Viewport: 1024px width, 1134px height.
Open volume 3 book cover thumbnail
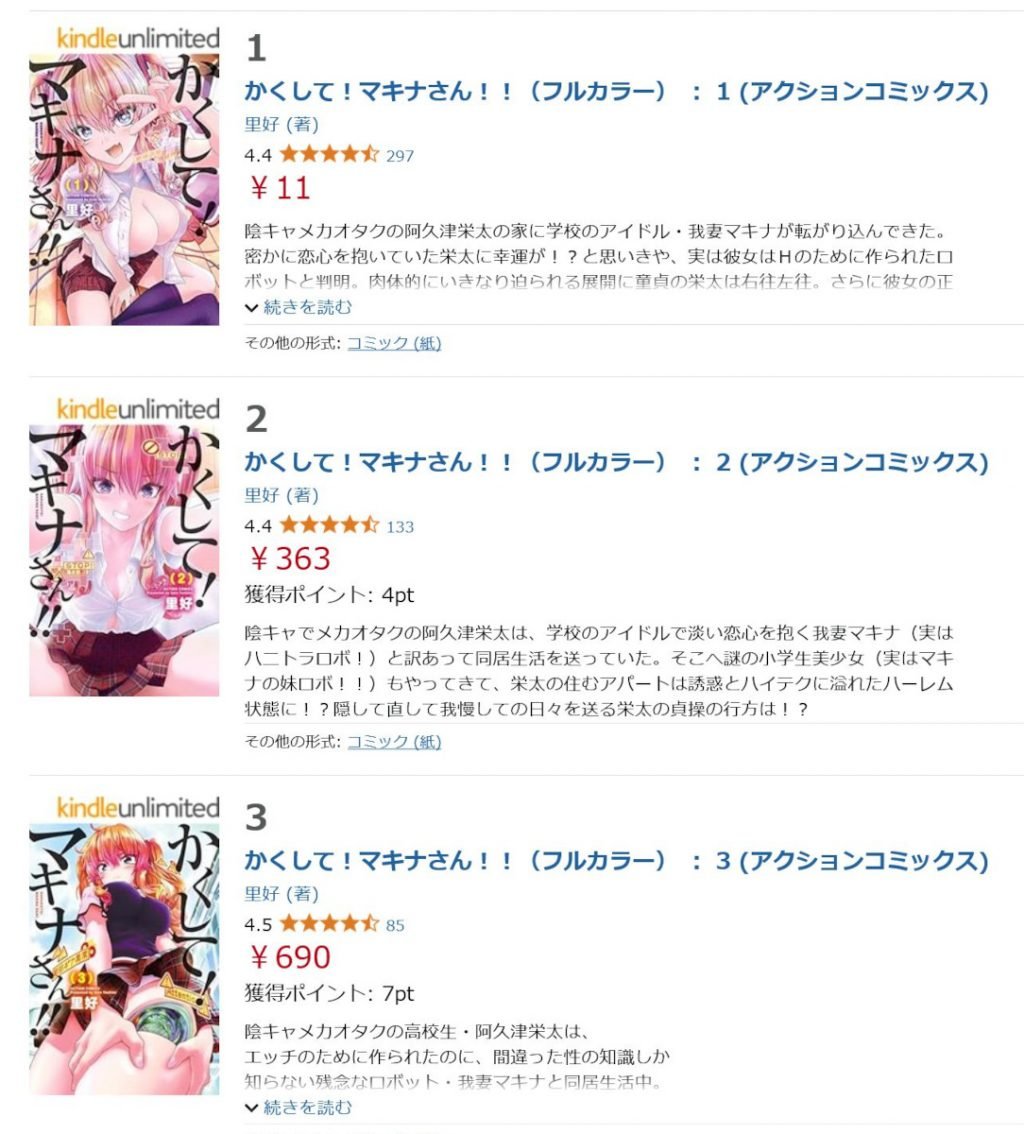tap(124, 959)
